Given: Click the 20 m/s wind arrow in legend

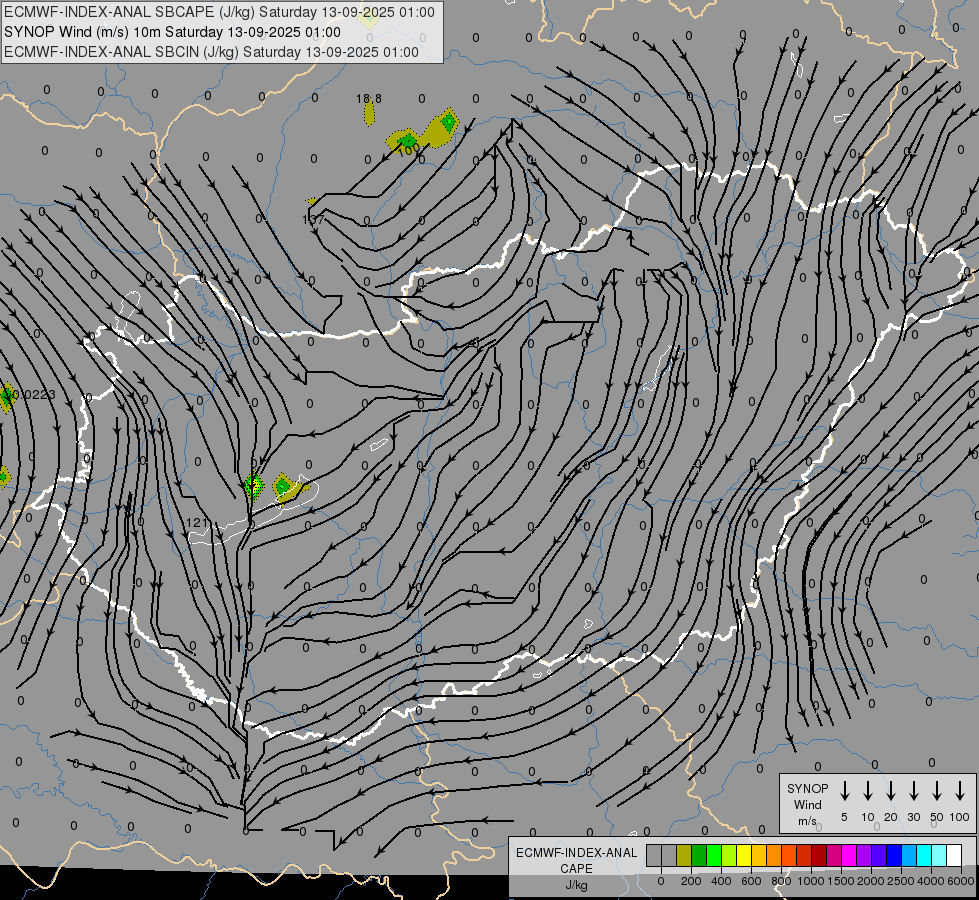Looking at the screenshot, I should click(891, 791).
